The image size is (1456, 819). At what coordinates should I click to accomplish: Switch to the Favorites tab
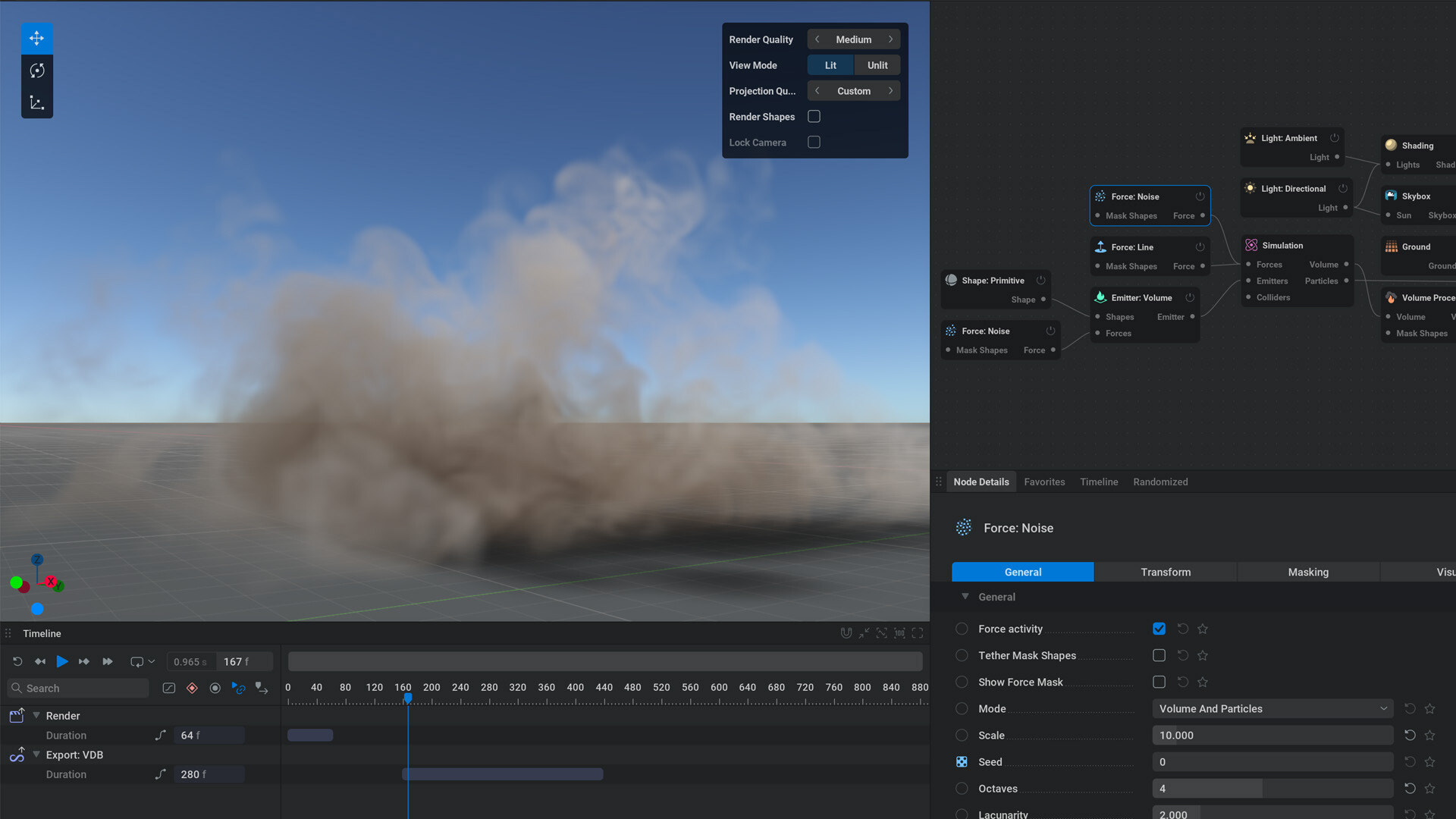[x=1044, y=482]
